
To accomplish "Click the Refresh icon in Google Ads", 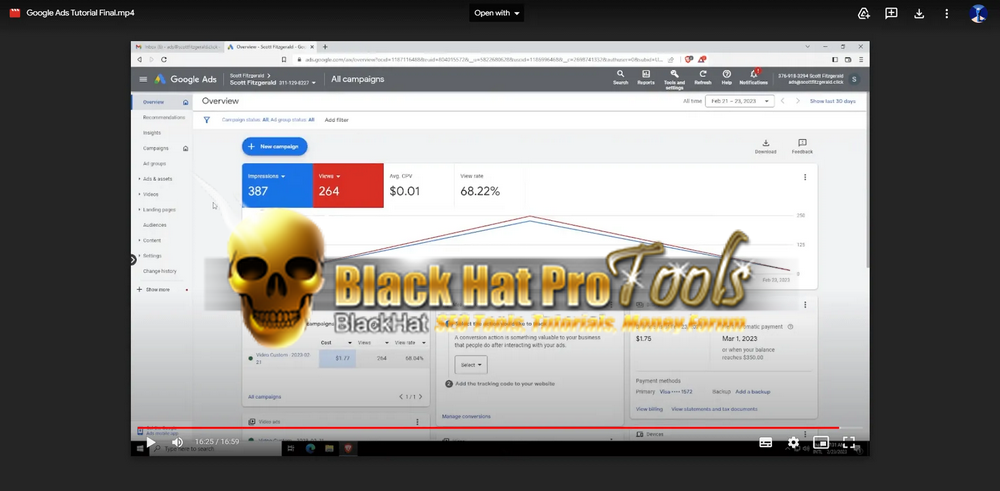I will 702,78.
